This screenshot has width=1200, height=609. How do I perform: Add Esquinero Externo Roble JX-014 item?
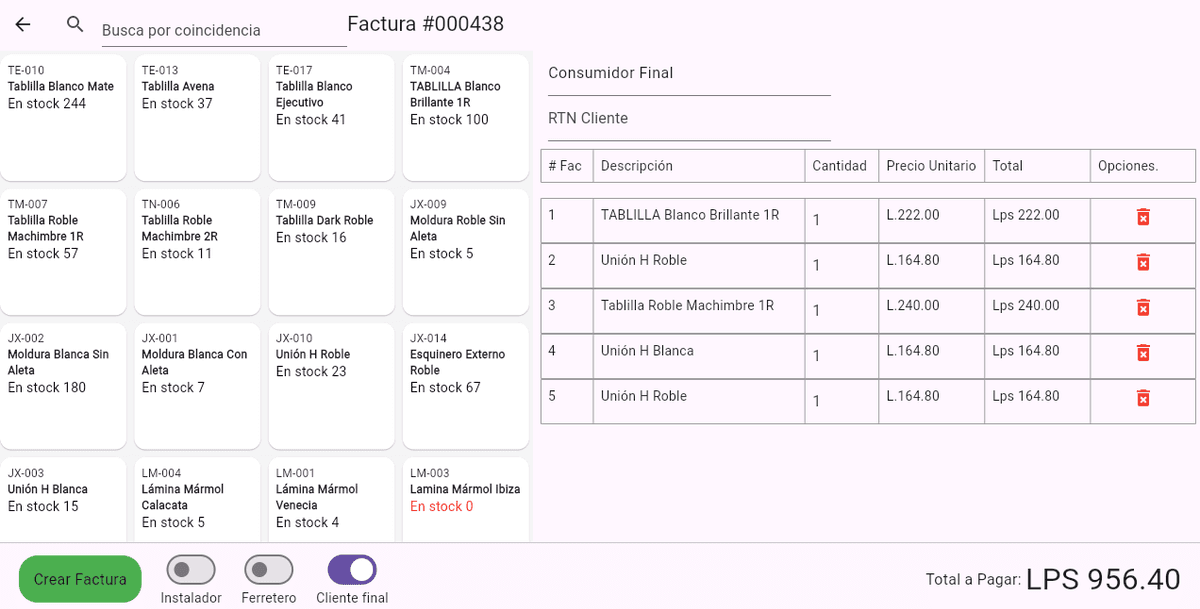[x=465, y=385]
